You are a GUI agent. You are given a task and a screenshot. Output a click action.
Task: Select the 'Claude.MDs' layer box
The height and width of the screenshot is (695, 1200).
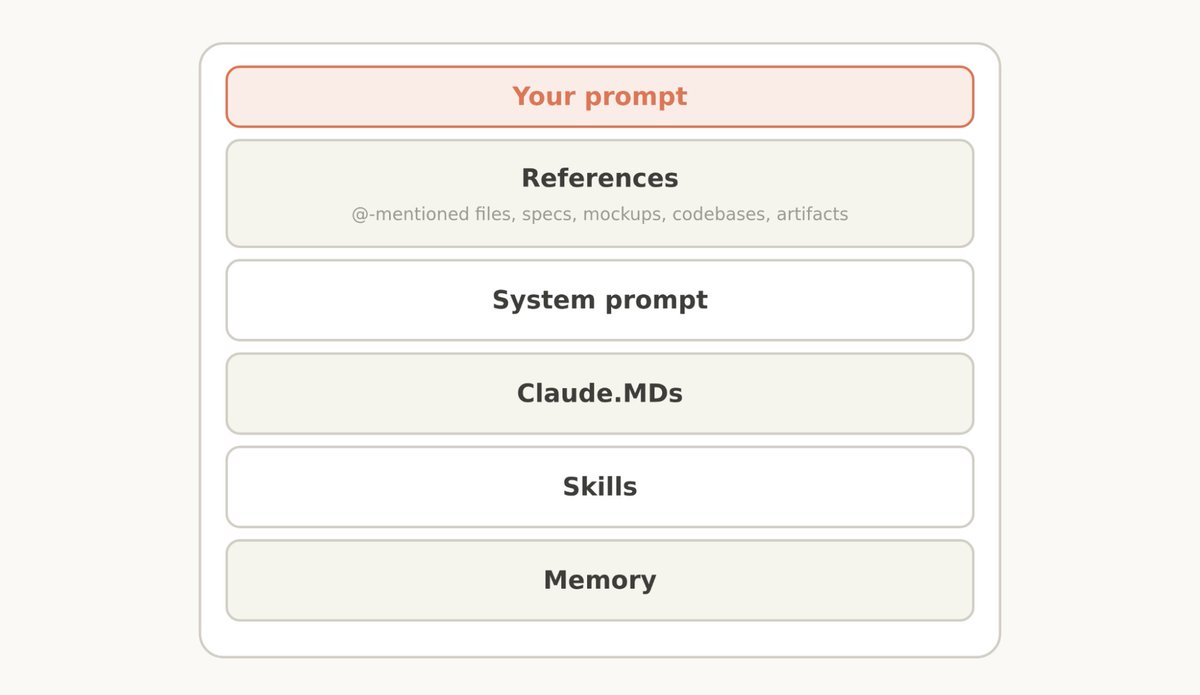(x=600, y=393)
